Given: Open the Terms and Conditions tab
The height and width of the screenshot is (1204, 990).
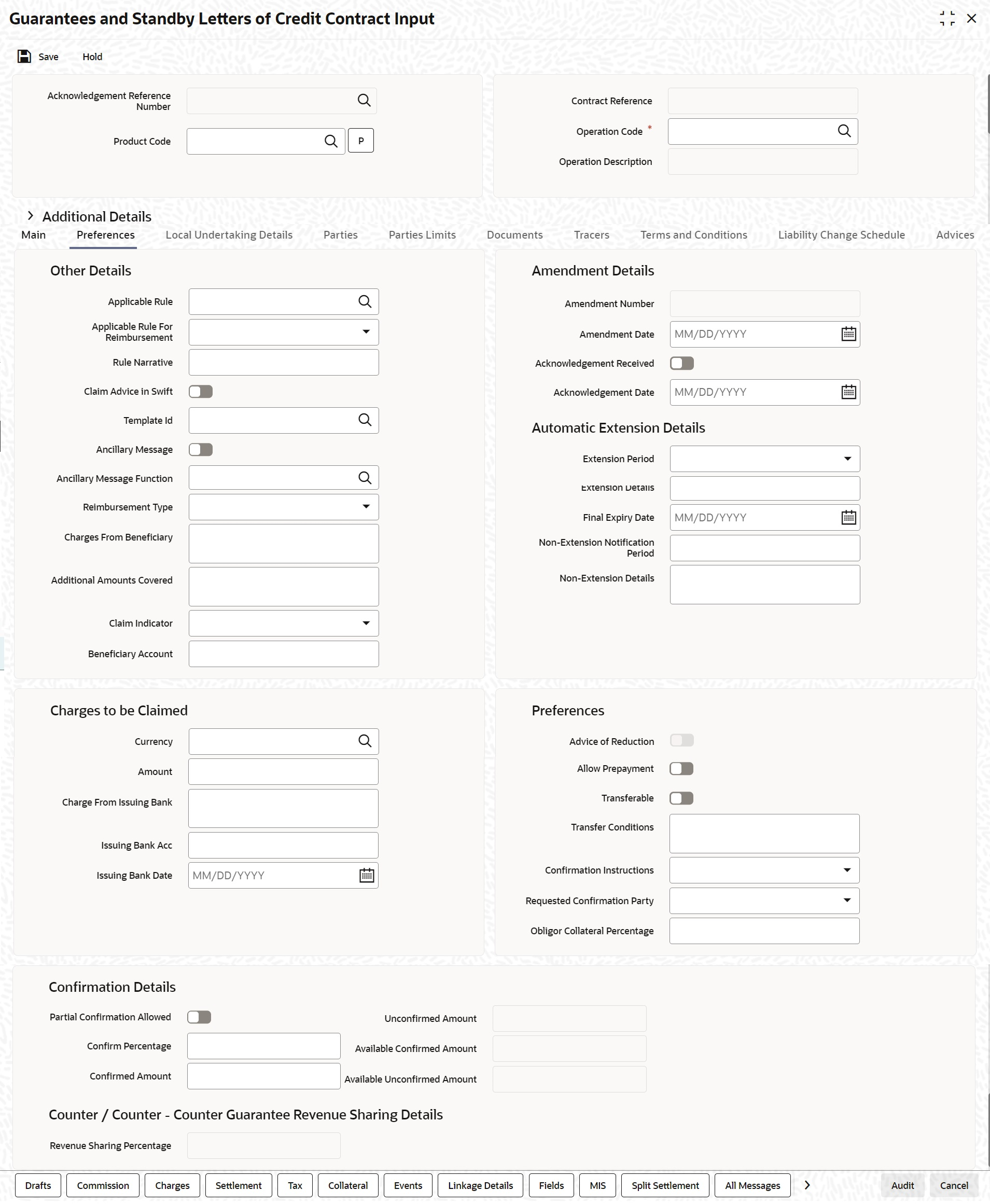Looking at the screenshot, I should [693, 235].
